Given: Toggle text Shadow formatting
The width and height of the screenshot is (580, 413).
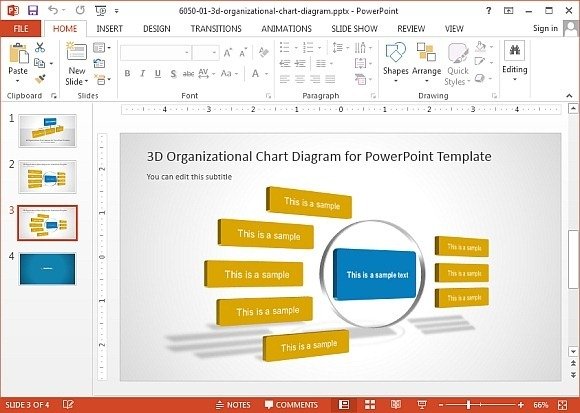Looking at the screenshot, I should pyautogui.click(x=173, y=74).
